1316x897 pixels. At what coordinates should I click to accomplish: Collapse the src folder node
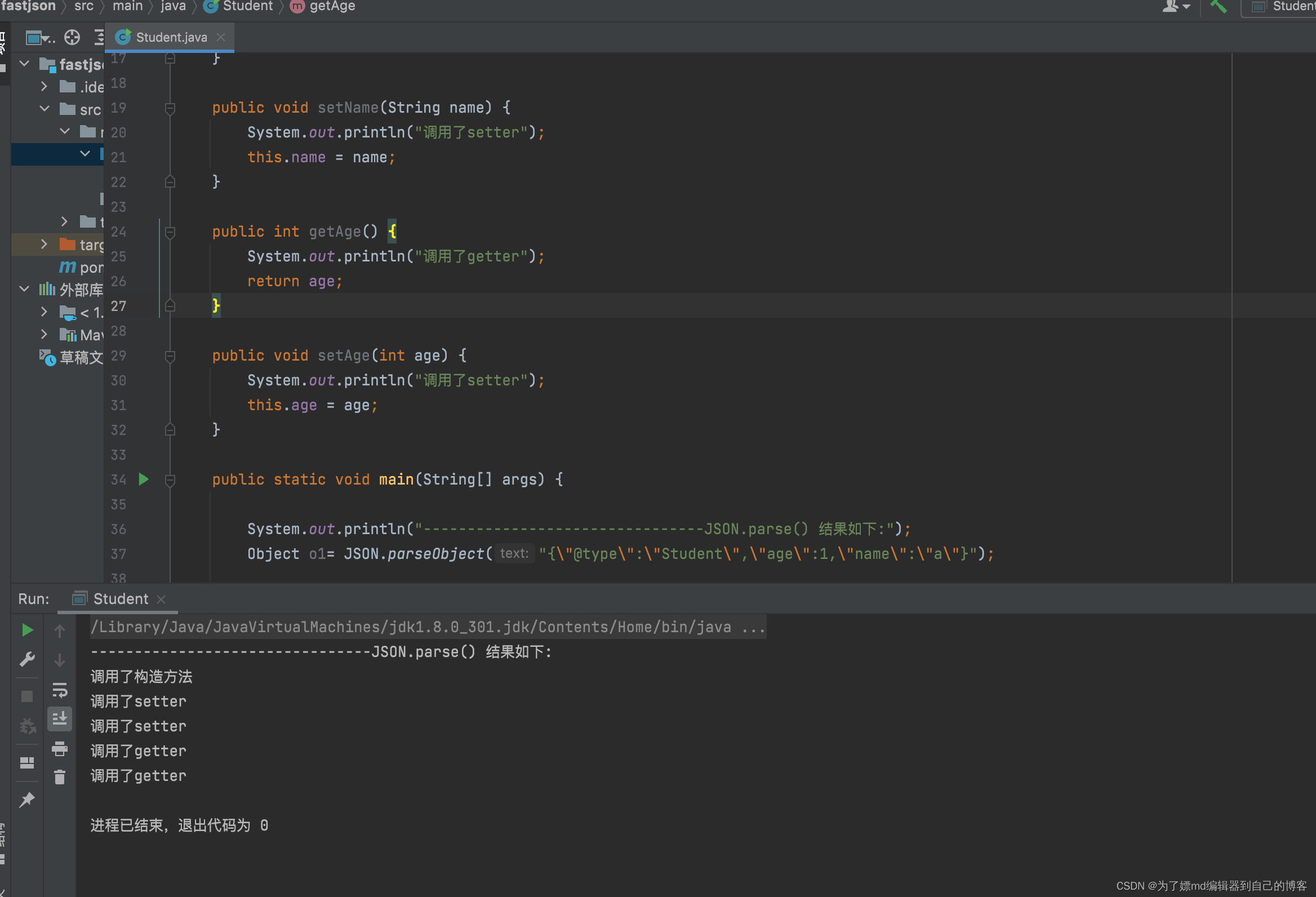pyautogui.click(x=44, y=109)
